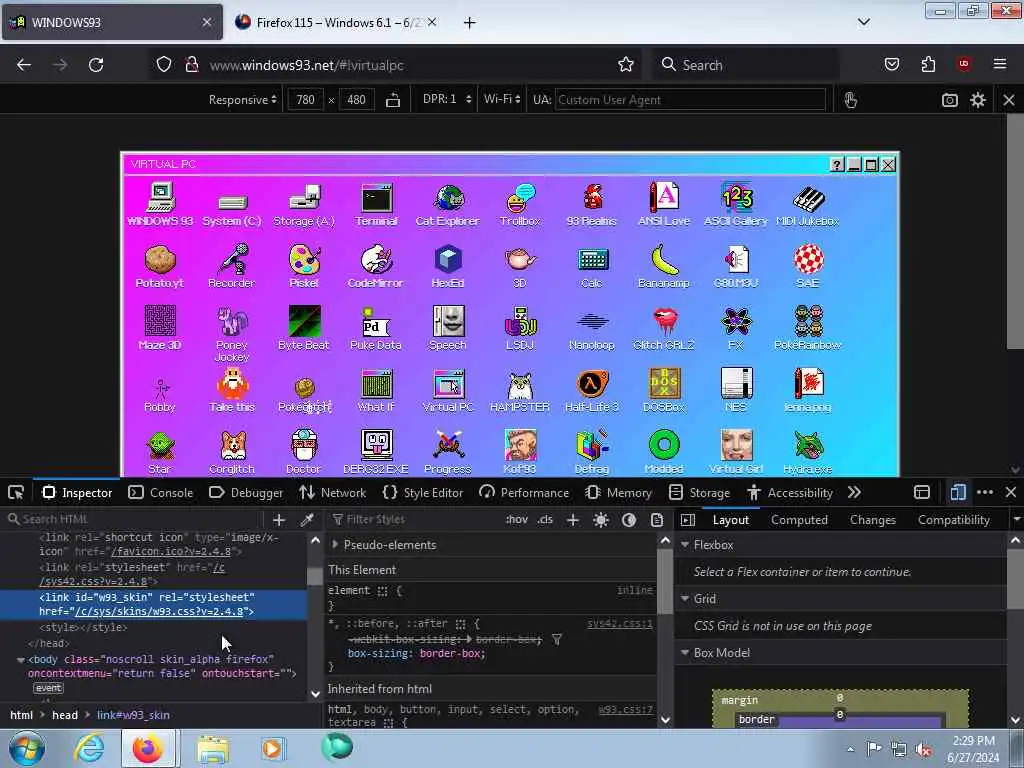Image resolution: width=1024 pixels, height=768 pixels.
Task: Open the Network tab
Action: point(332,492)
